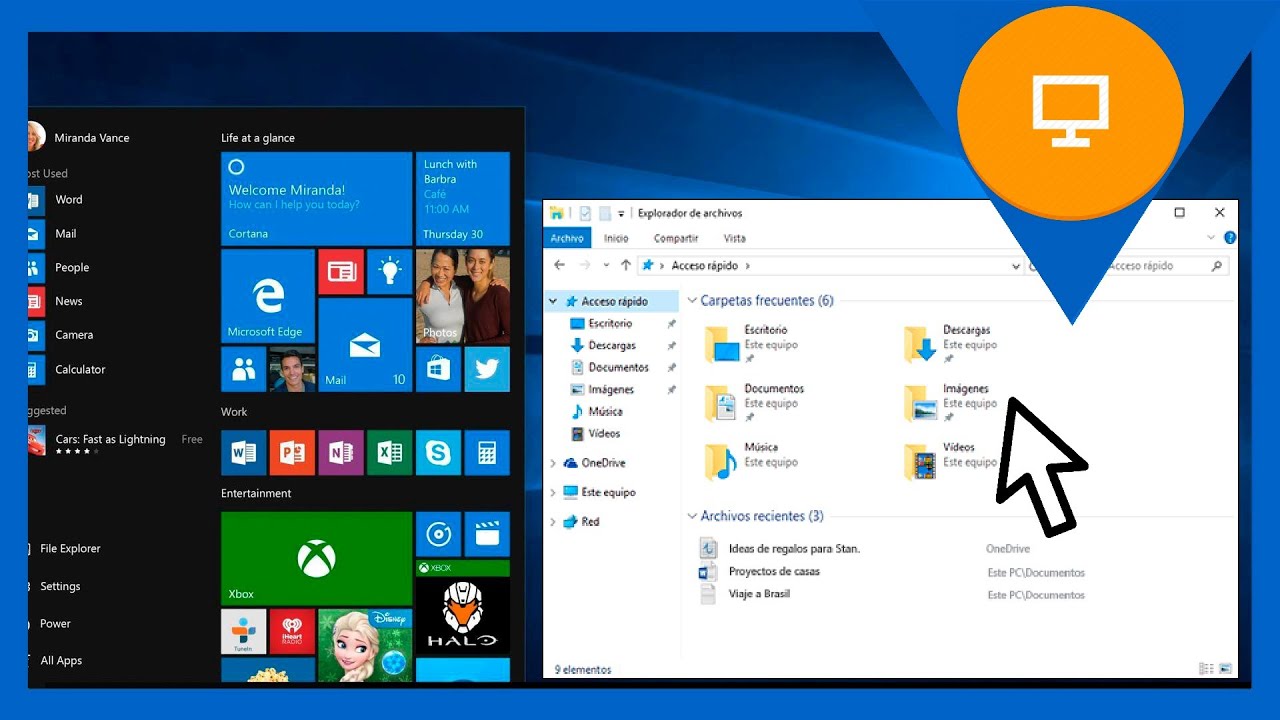Open the Photos tile
1280x720 pixels.
coord(463,296)
